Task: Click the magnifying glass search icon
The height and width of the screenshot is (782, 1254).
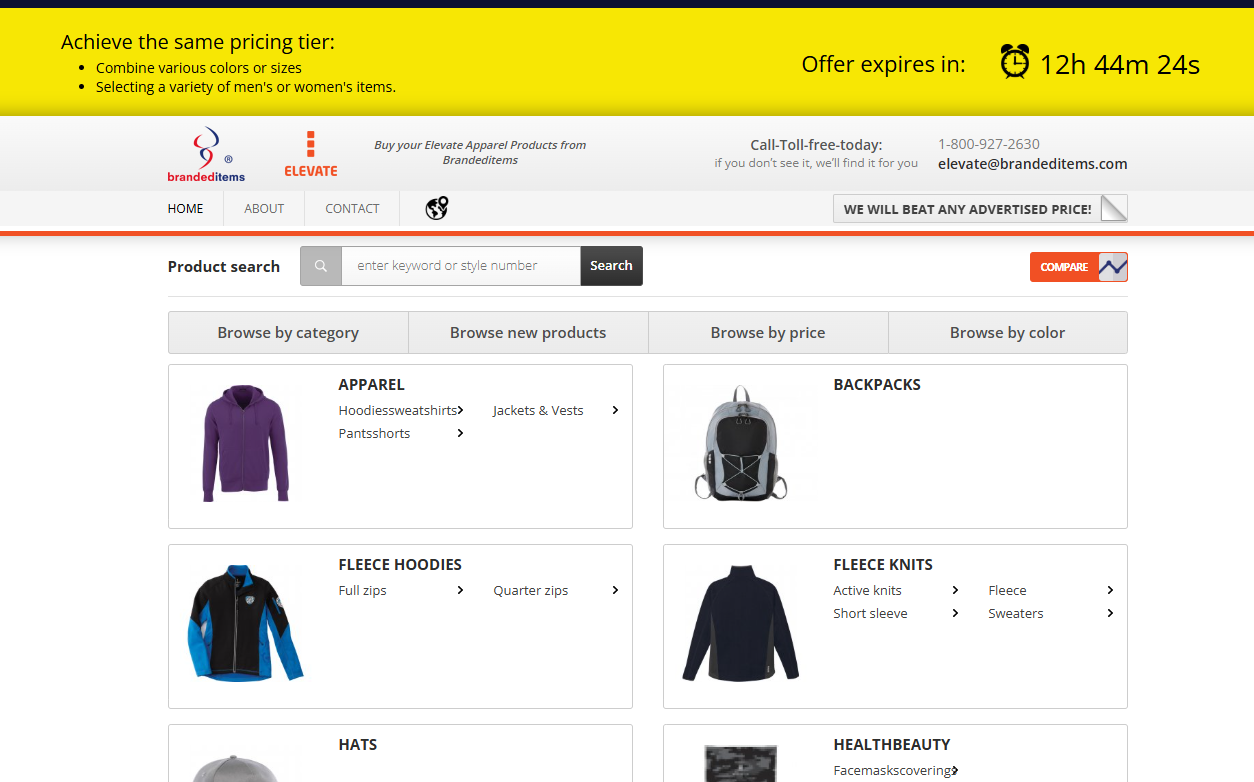Action: click(321, 266)
